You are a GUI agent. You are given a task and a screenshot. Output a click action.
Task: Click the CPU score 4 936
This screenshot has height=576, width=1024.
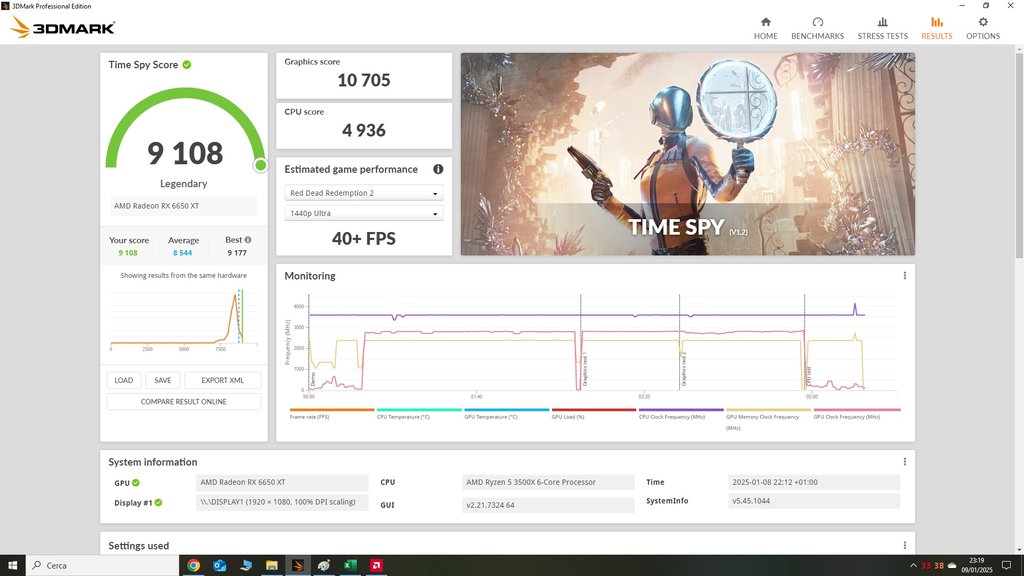(364, 131)
